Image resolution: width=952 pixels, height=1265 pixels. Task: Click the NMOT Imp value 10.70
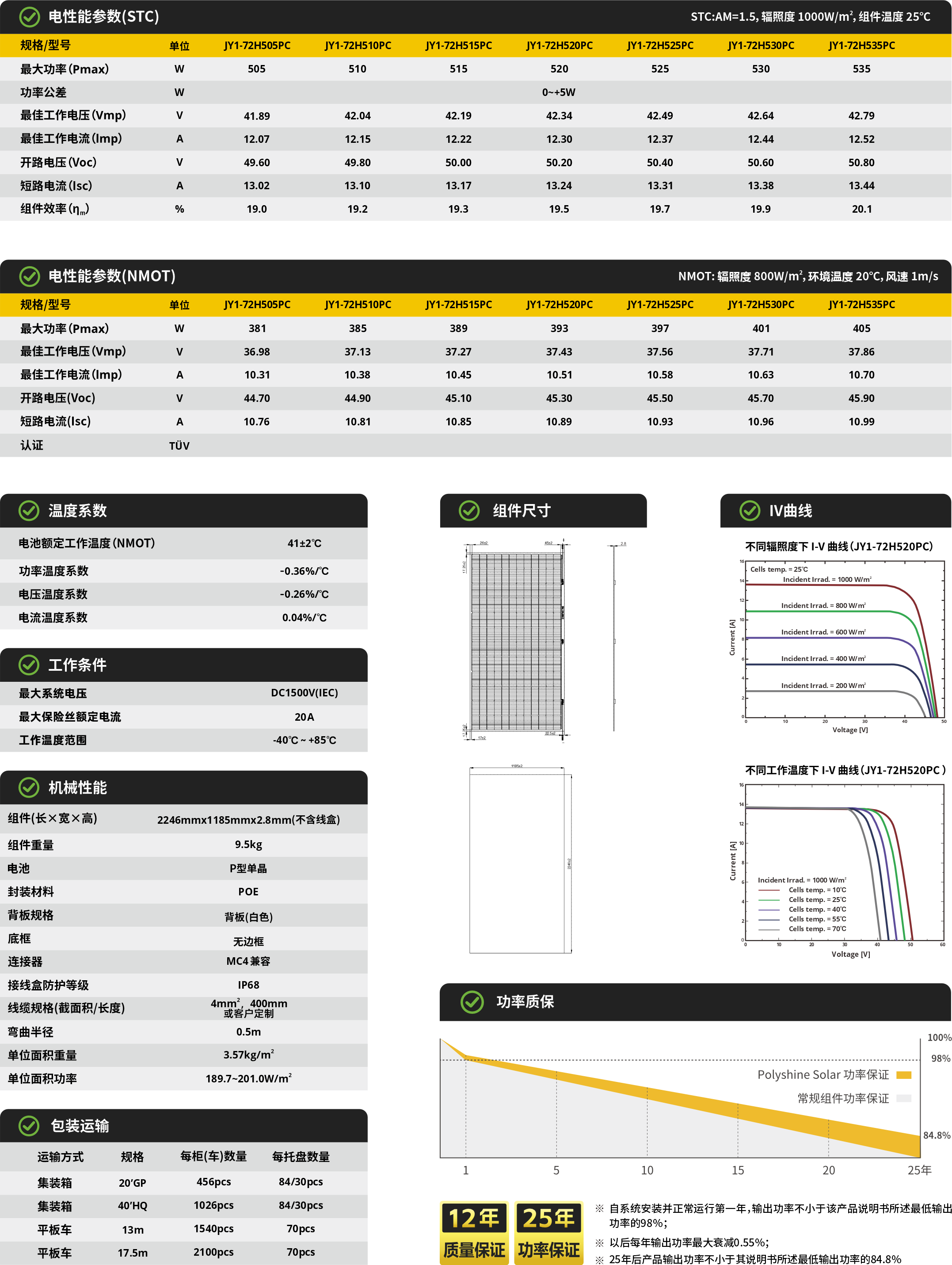tap(862, 375)
